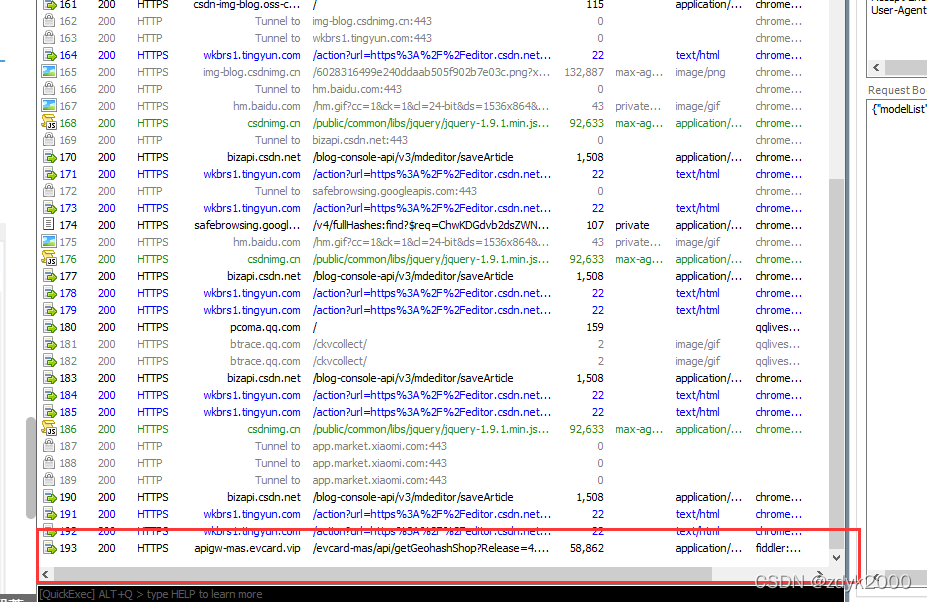Click session number 184
The image size is (927, 602).
68,394
